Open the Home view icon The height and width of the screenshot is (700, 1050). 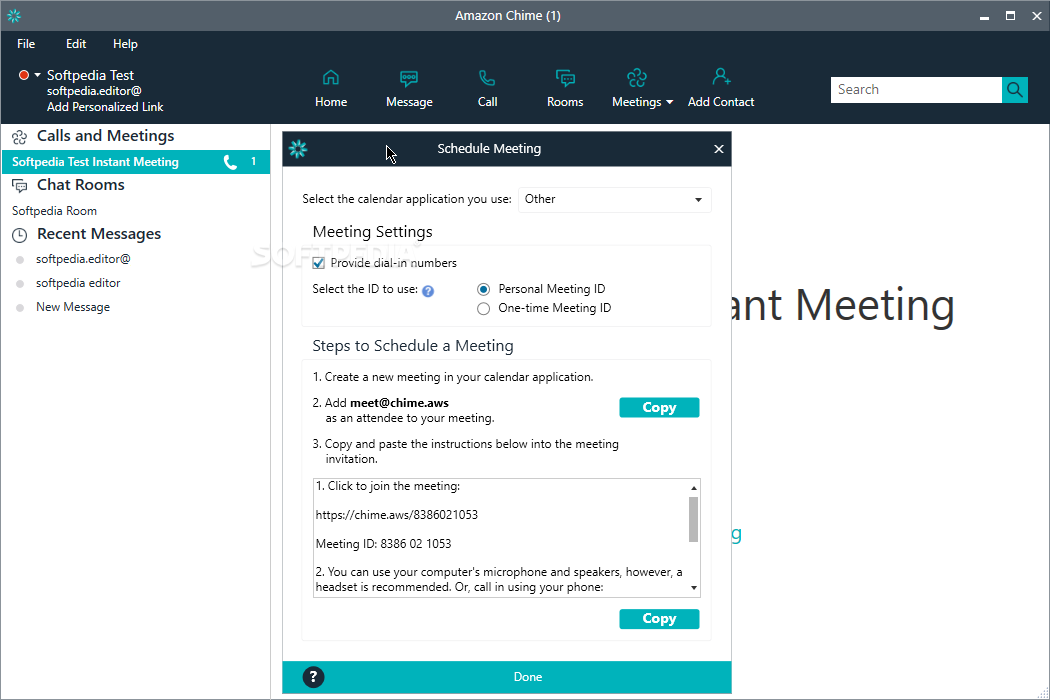tap(331, 78)
